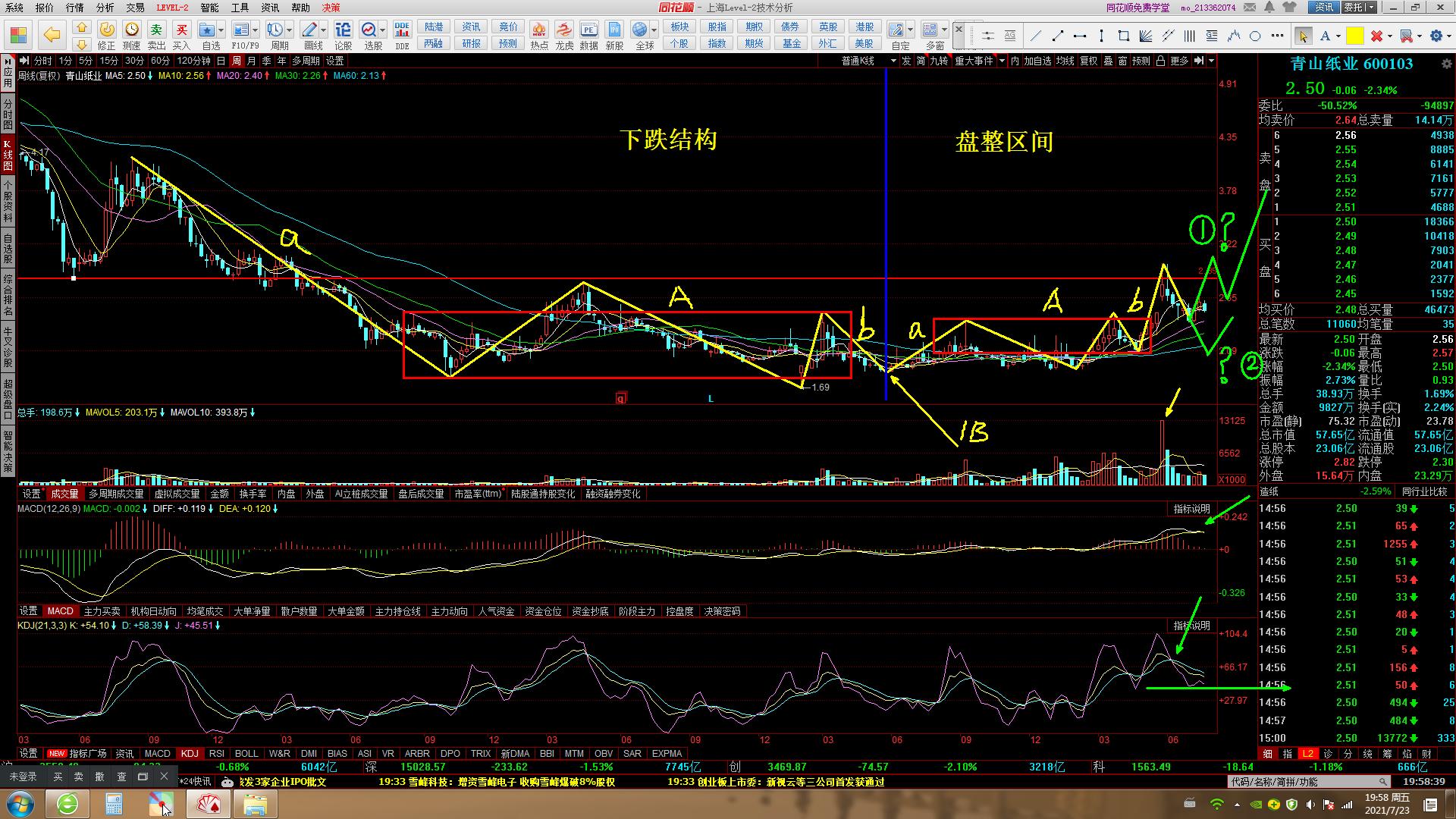
Task: Open the 重大事件 dropdown arrow
Action: pyautogui.click(x=1002, y=61)
